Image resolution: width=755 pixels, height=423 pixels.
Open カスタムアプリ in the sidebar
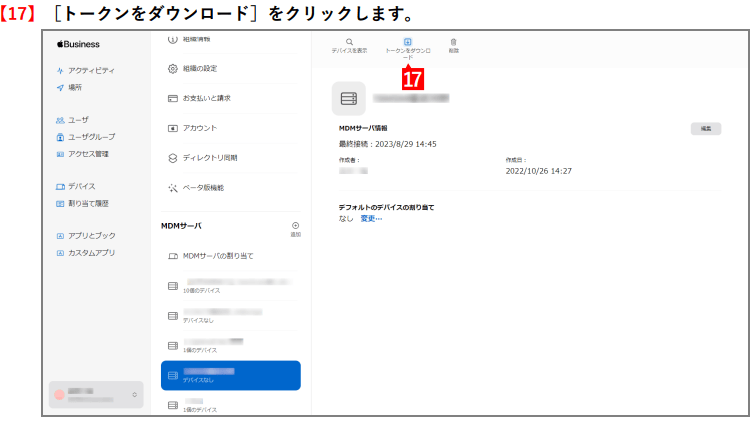pyautogui.click(x=86, y=252)
